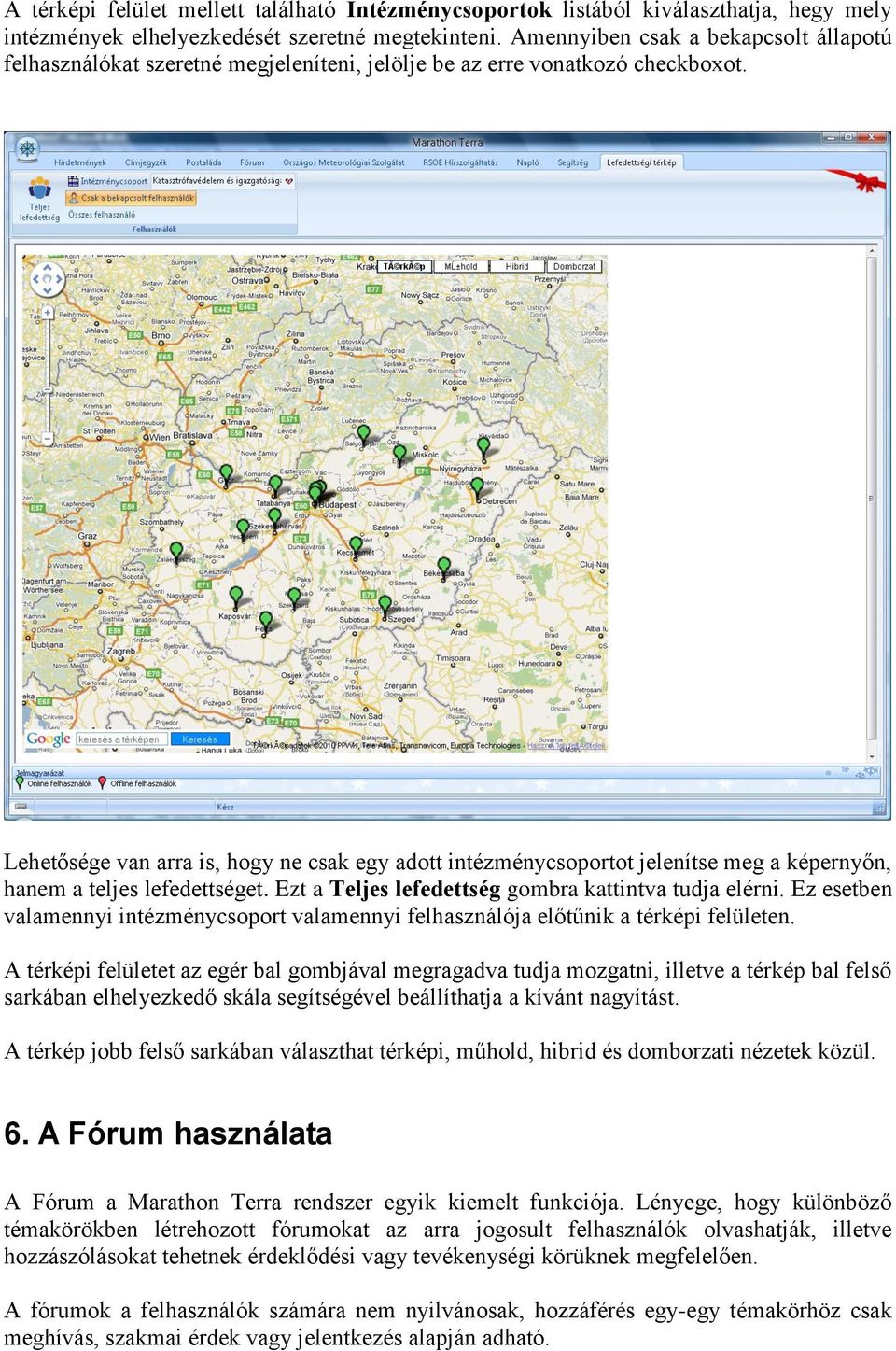Select the map marker at Győr
Viewport: 896px width, 1351px height.
(x=226, y=474)
